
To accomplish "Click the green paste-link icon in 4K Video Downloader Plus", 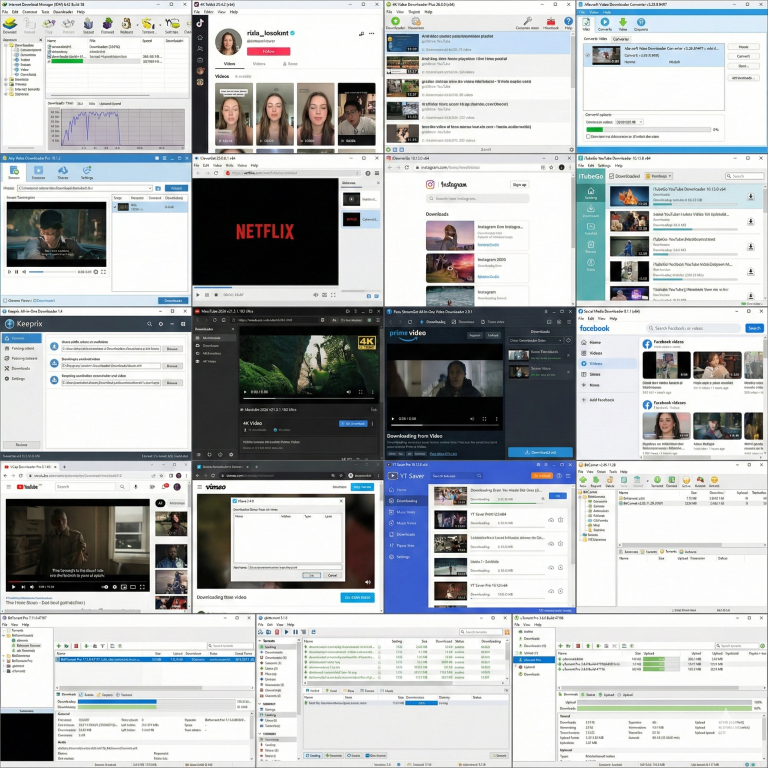I will point(395,21).
